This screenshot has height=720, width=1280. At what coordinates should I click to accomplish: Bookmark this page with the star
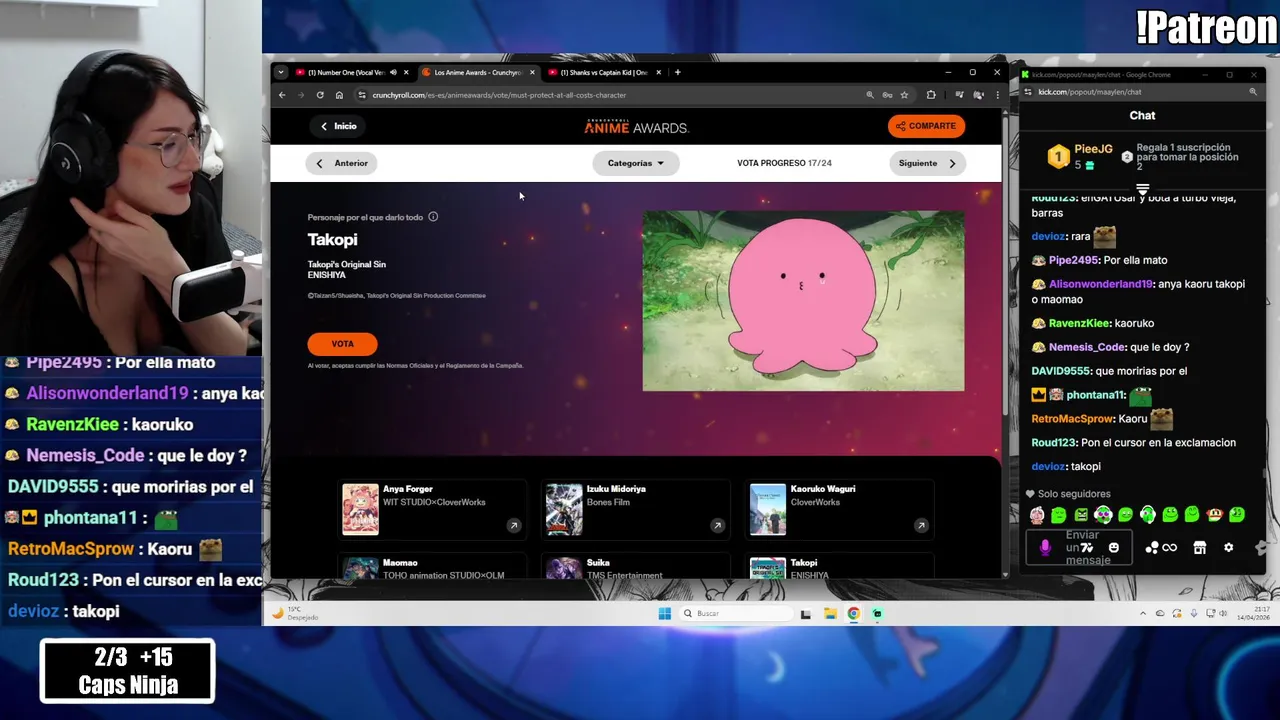coord(904,95)
